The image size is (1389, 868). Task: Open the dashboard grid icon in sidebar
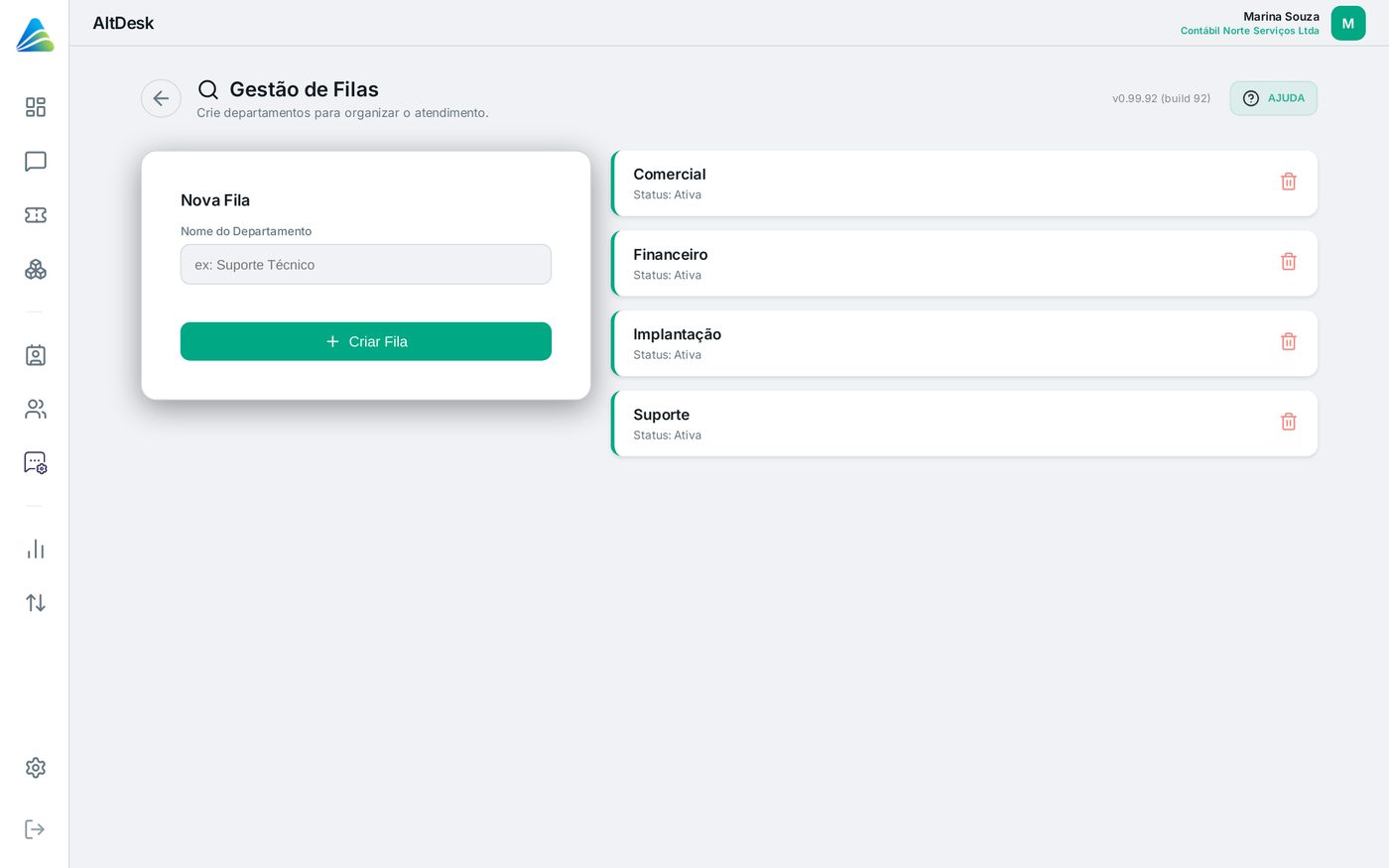(x=36, y=107)
